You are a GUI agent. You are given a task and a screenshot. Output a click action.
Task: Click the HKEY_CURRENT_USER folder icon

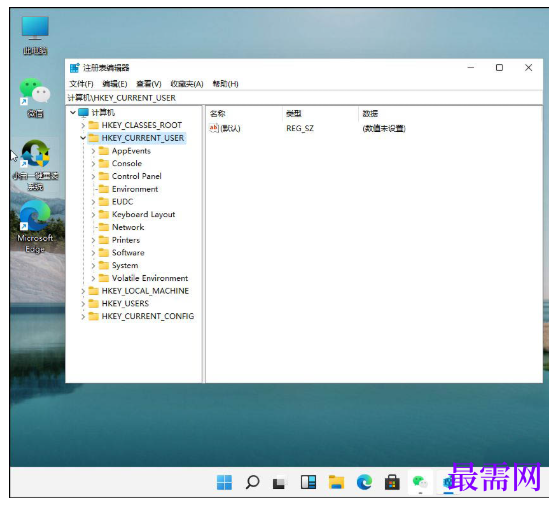pos(94,138)
